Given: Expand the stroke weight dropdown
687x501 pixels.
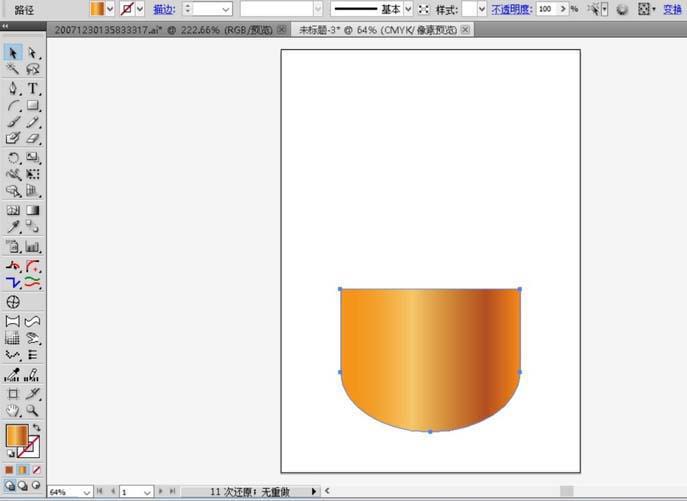Looking at the screenshot, I should point(225,8).
